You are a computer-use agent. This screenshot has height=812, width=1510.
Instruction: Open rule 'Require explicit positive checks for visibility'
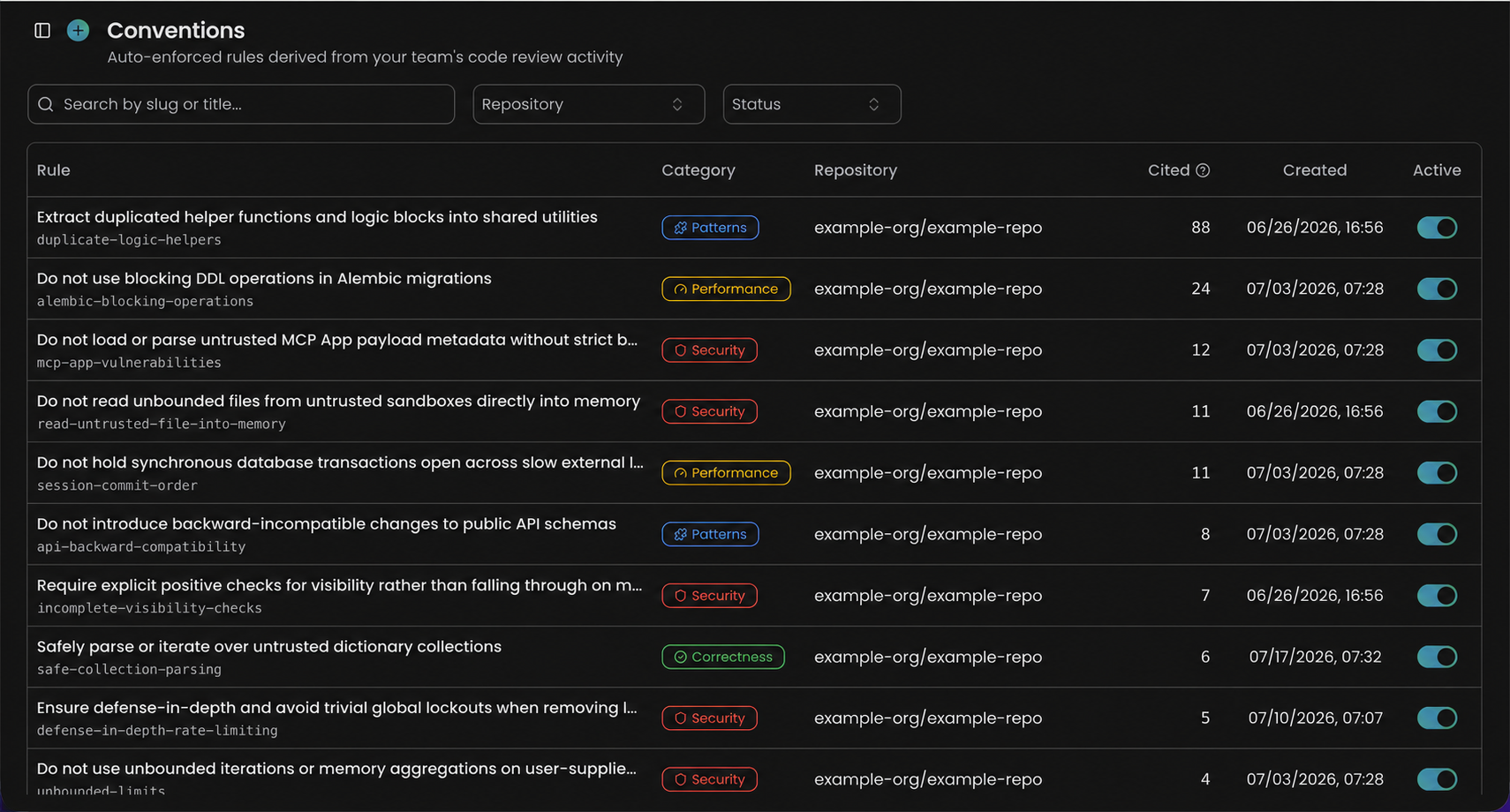(340, 585)
